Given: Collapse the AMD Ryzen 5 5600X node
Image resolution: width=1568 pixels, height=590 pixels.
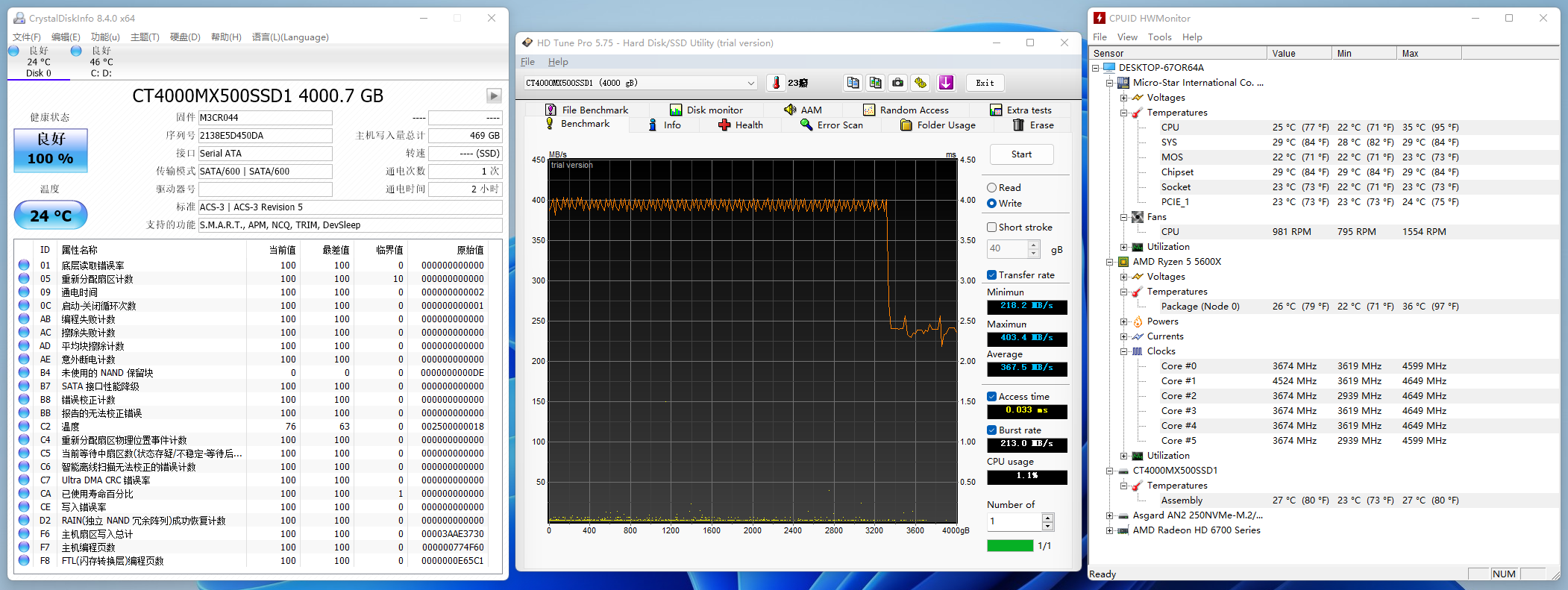Looking at the screenshot, I should [1110, 262].
